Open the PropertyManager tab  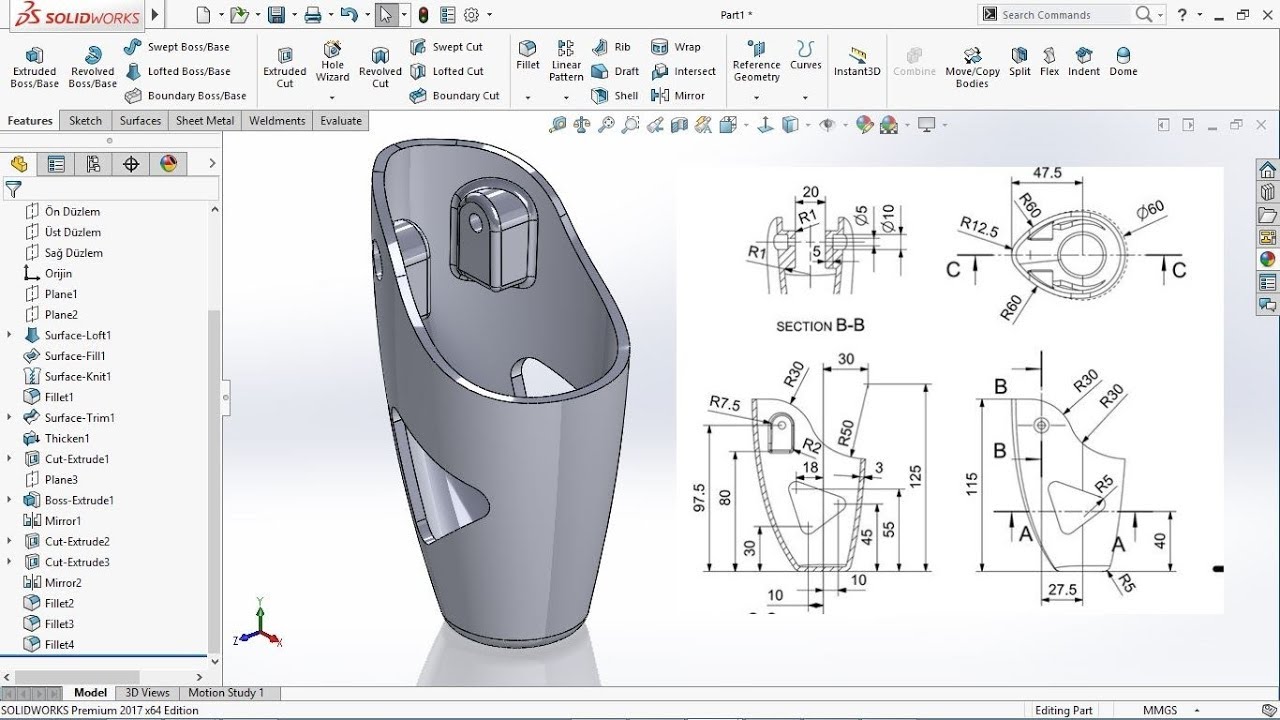tap(56, 165)
